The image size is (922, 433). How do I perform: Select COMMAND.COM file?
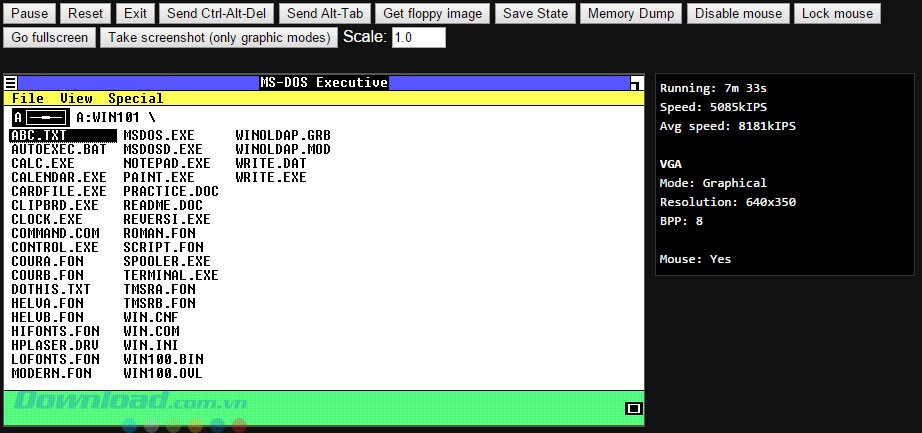(55, 233)
